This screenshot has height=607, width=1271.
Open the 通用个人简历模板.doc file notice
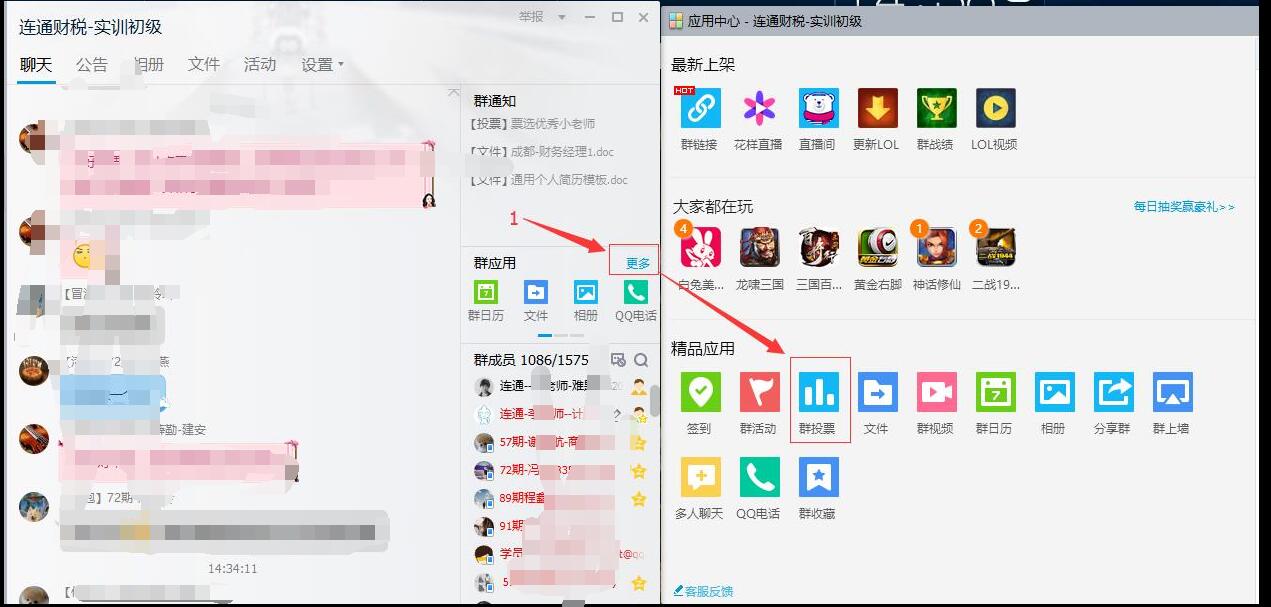point(548,180)
